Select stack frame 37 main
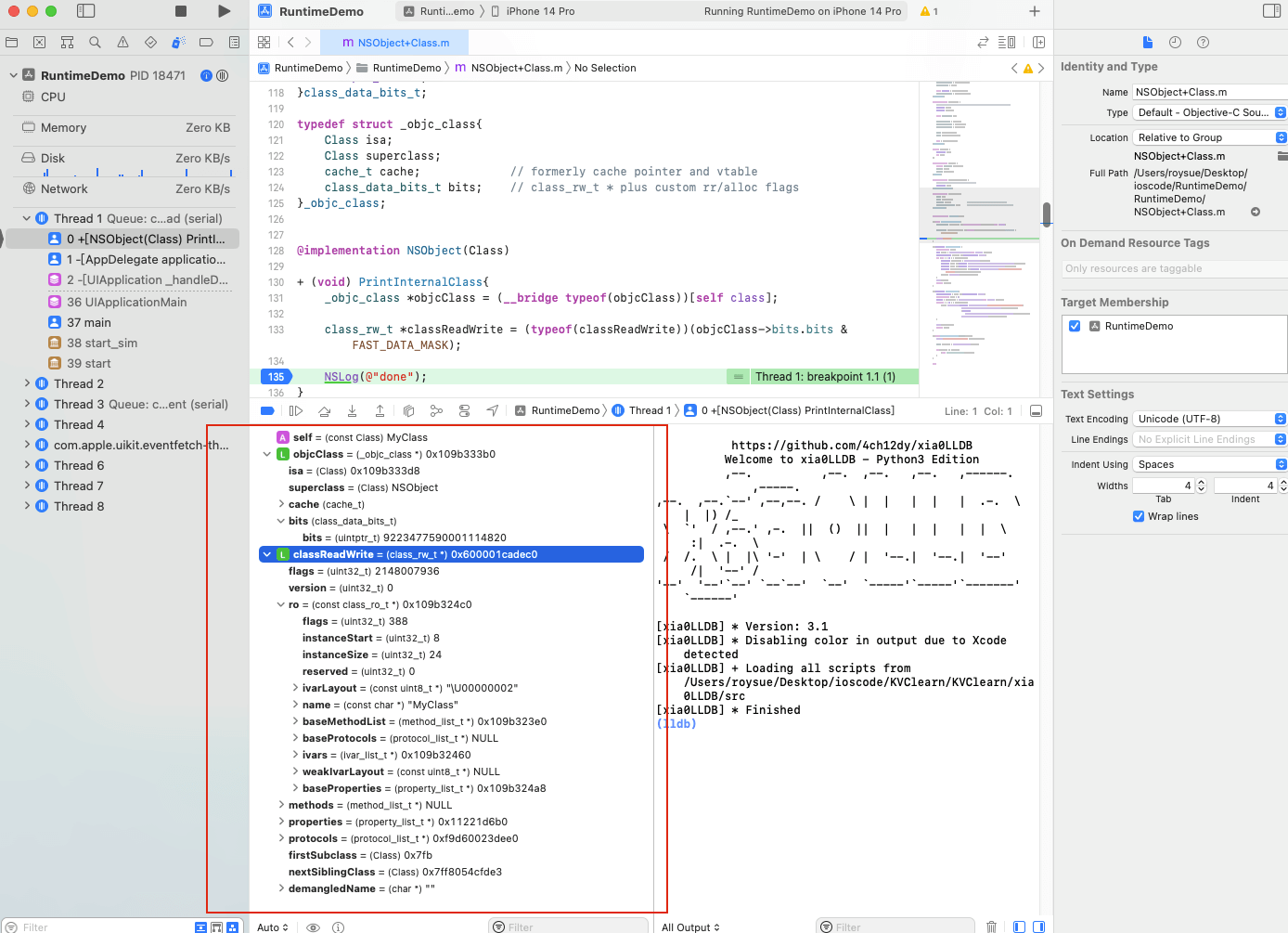1288x933 pixels. point(80,322)
